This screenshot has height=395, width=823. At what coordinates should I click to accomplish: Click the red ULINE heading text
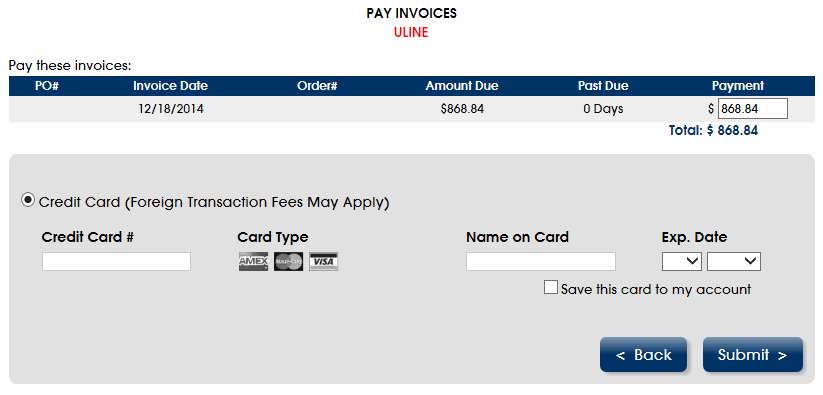pos(411,33)
